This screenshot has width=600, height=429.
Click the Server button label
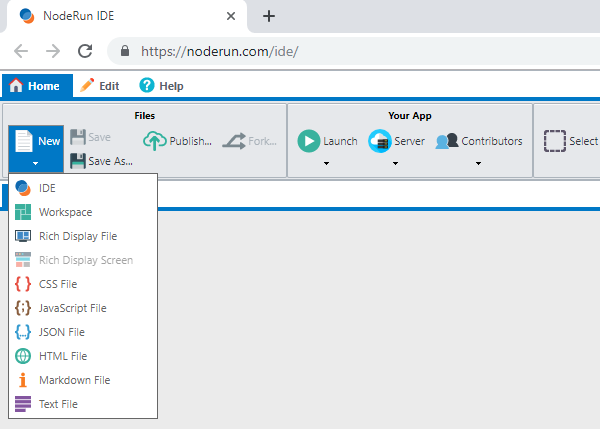tap(409, 141)
